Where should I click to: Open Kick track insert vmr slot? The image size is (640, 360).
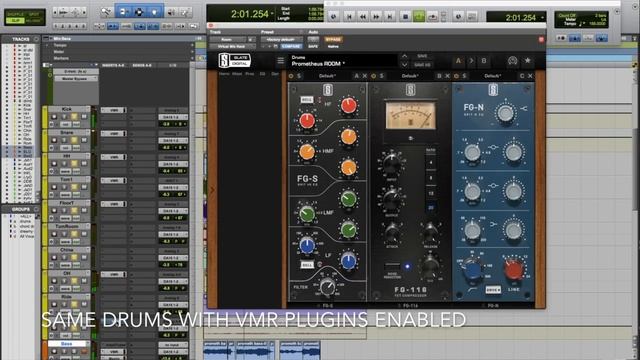(x=114, y=110)
